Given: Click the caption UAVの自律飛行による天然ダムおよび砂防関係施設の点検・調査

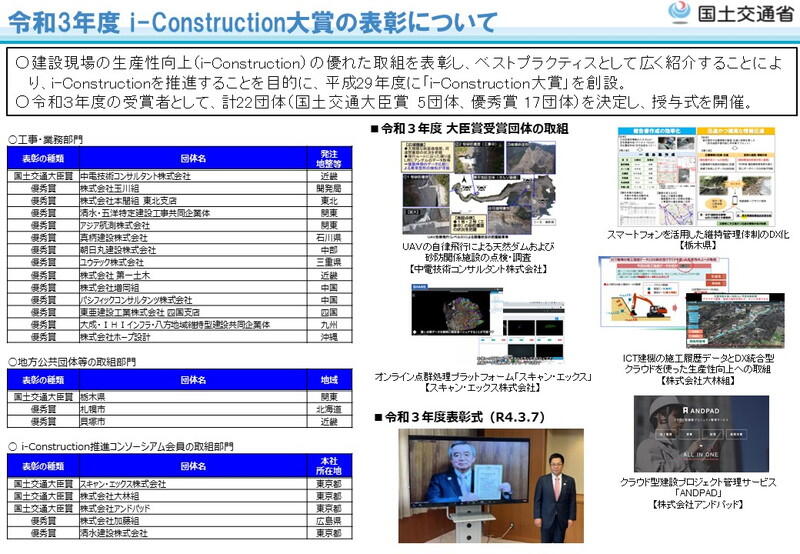Looking at the screenshot, I should [478, 252].
